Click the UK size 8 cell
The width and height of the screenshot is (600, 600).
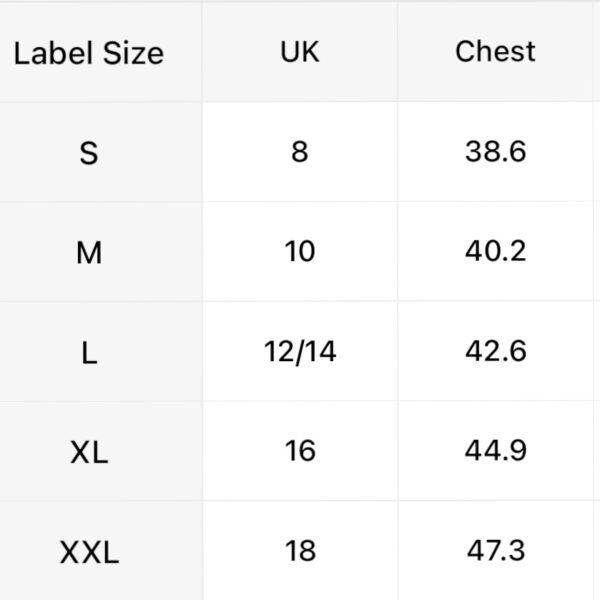(300, 152)
